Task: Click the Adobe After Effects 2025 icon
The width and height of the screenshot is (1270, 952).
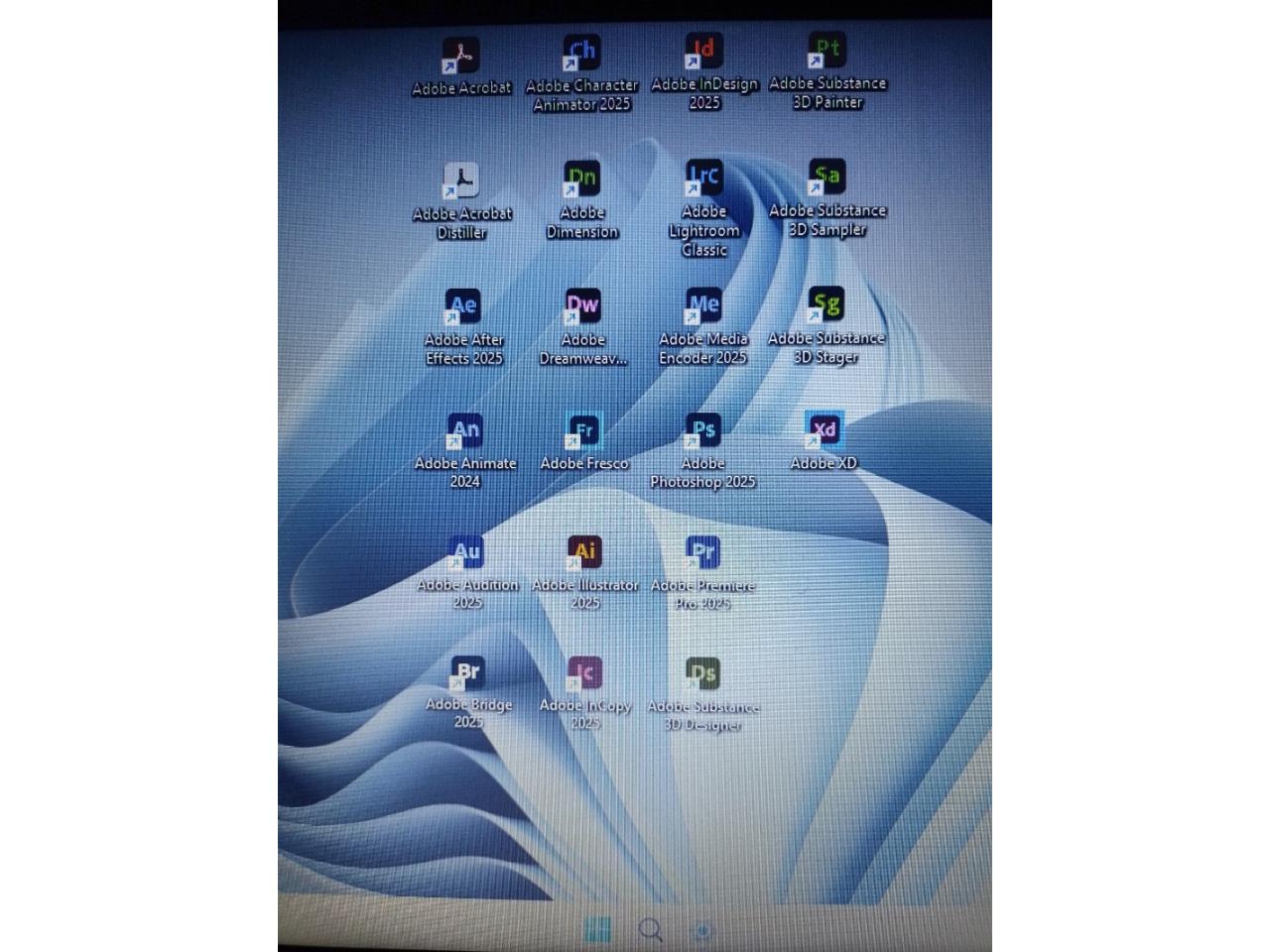Action: pyautogui.click(x=463, y=307)
